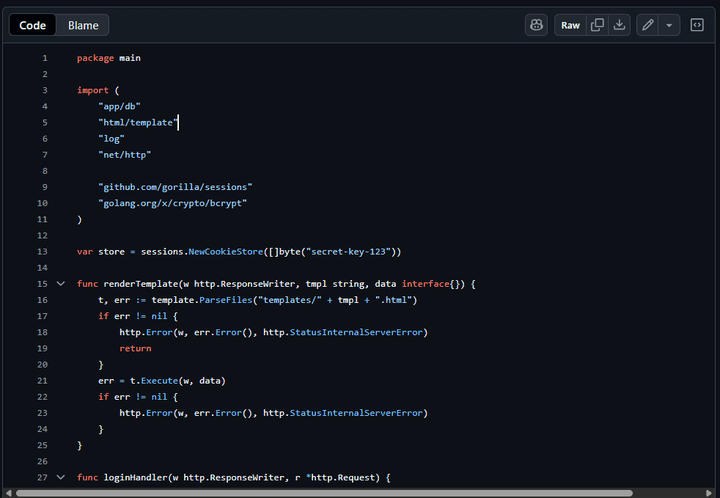Collapse the renderTemplate function at line 15
Viewport: 720px width, 498px height.
(61, 284)
